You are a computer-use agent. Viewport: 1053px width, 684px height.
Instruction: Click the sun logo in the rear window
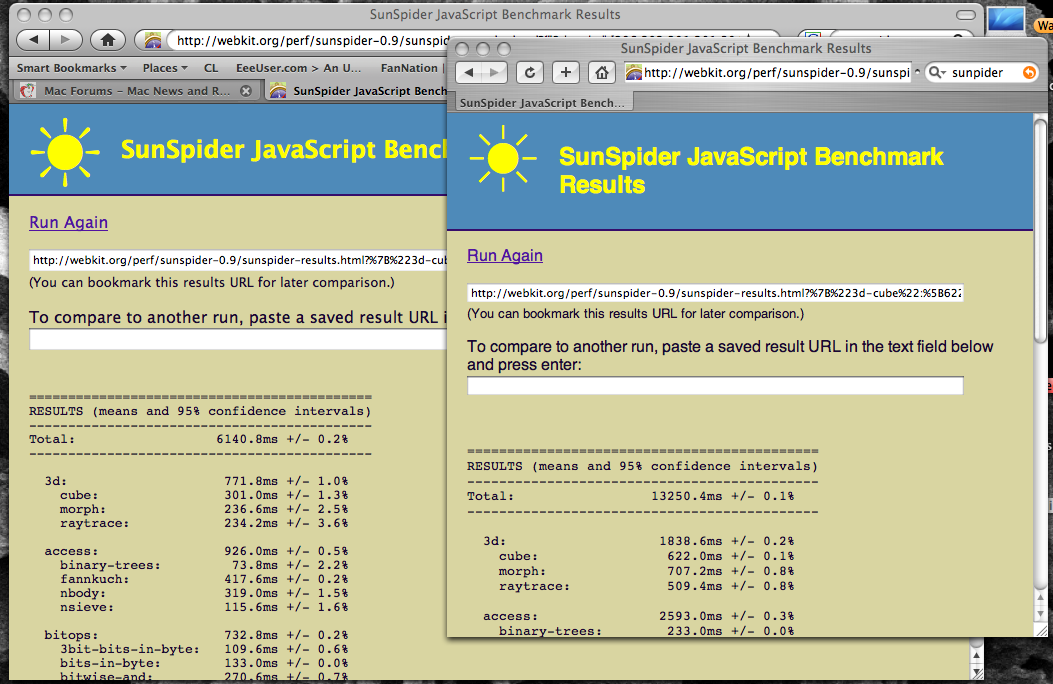65,152
